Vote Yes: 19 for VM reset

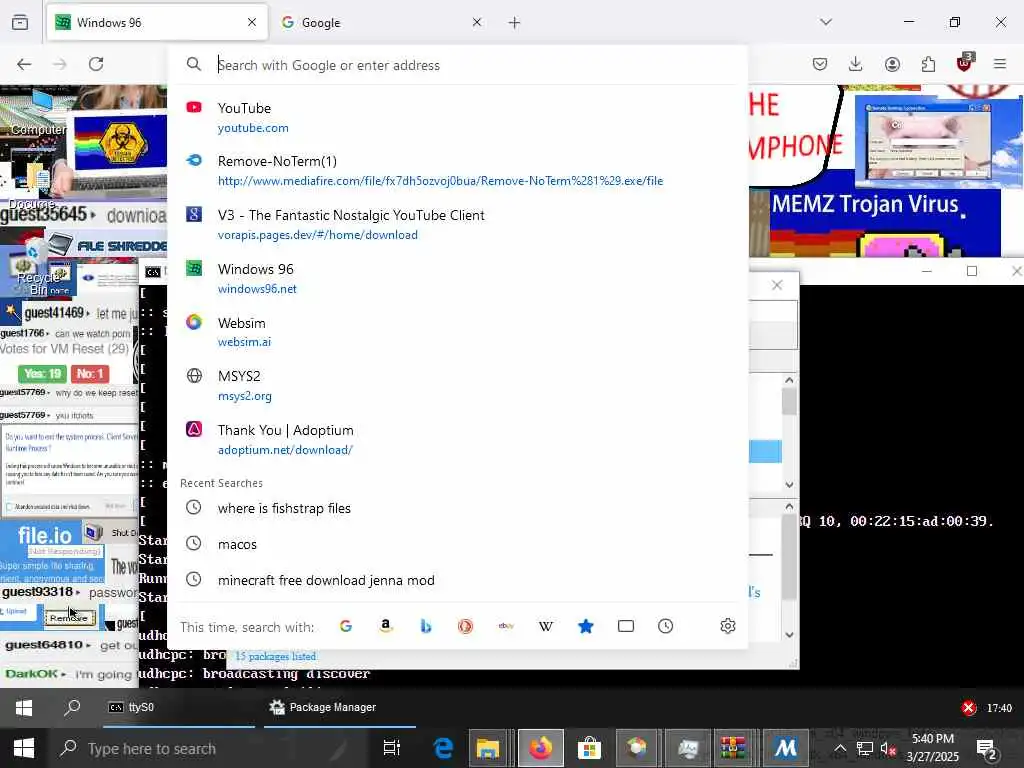click(x=42, y=374)
